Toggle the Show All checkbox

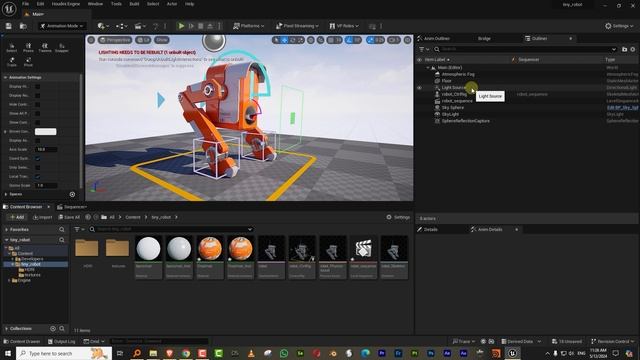tap(38, 113)
